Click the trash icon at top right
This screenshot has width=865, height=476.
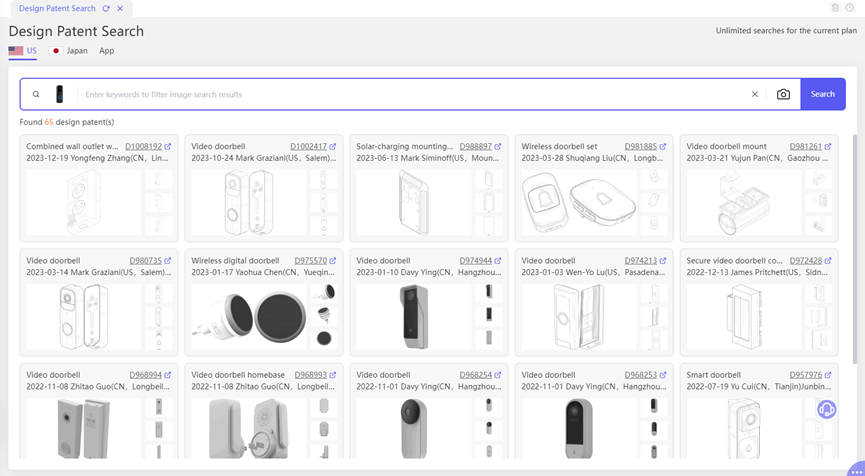[836, 8]
